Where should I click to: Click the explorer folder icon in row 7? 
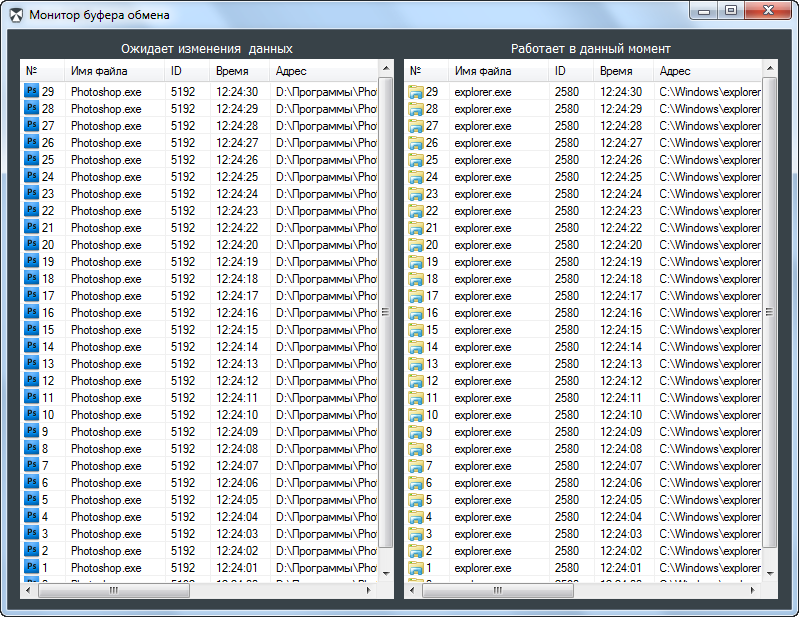[x=415, y=466]
